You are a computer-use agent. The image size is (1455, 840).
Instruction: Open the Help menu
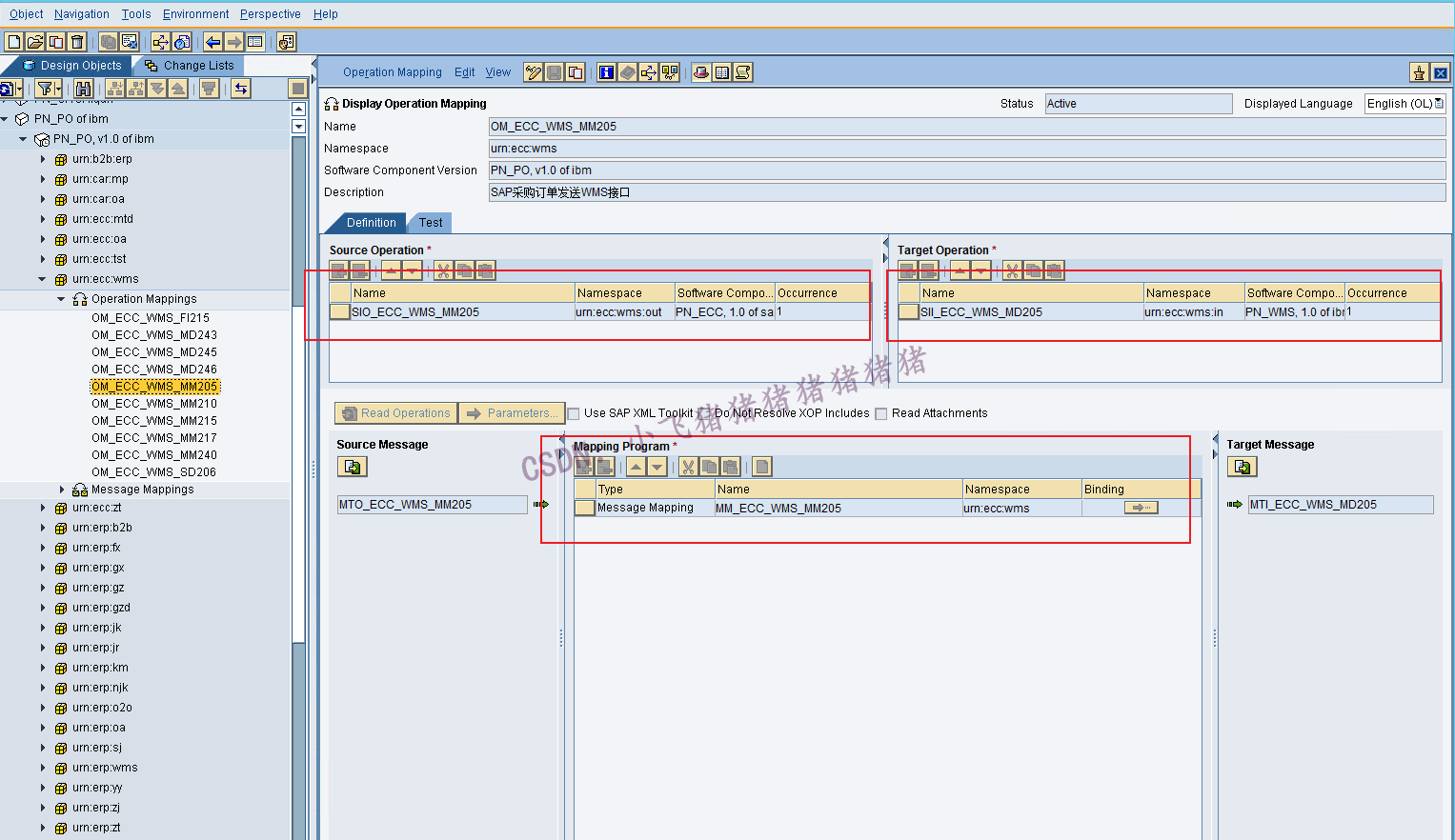click(x=326, y=14)
